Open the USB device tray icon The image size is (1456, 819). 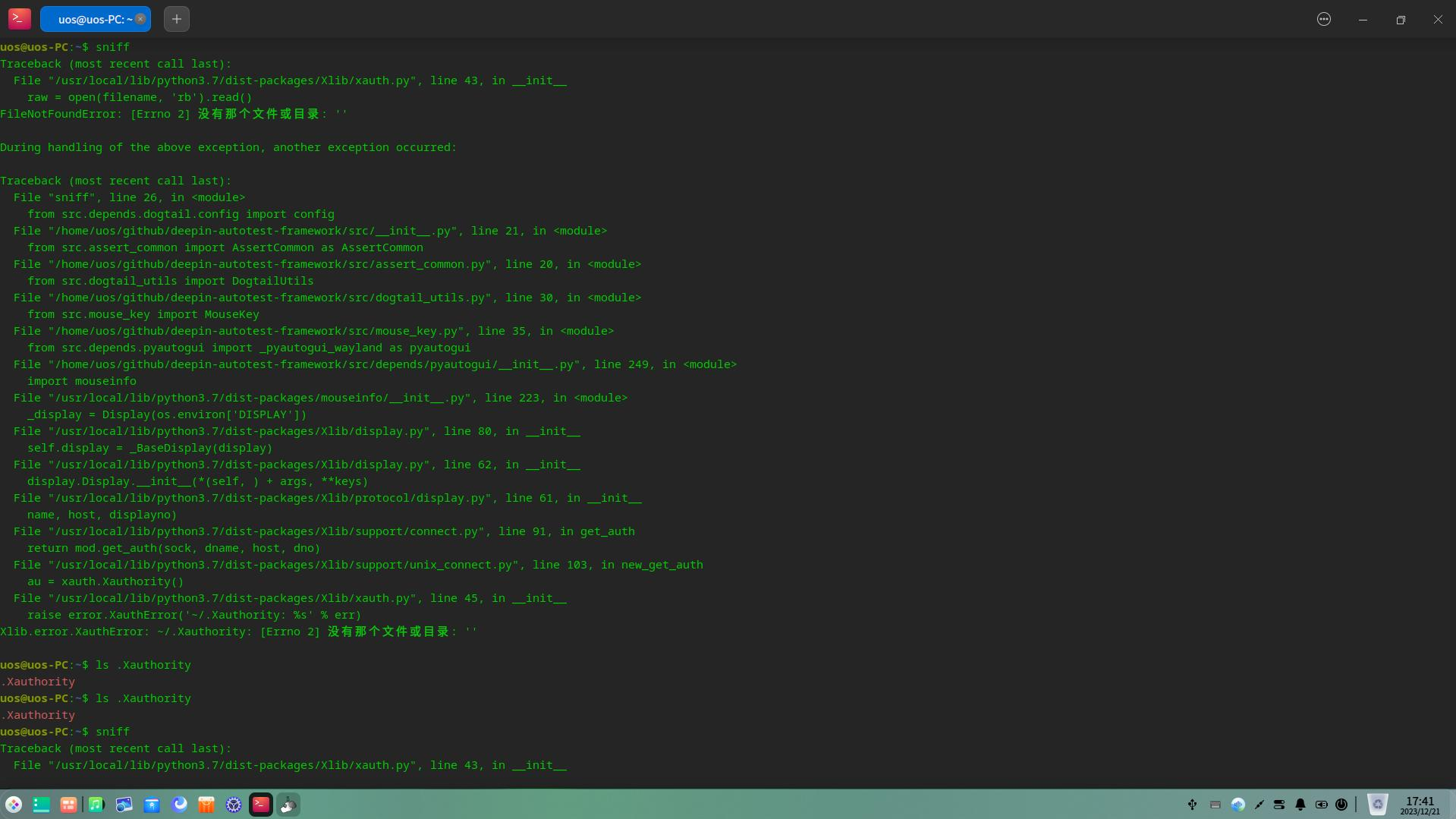tap(1192, 805)
